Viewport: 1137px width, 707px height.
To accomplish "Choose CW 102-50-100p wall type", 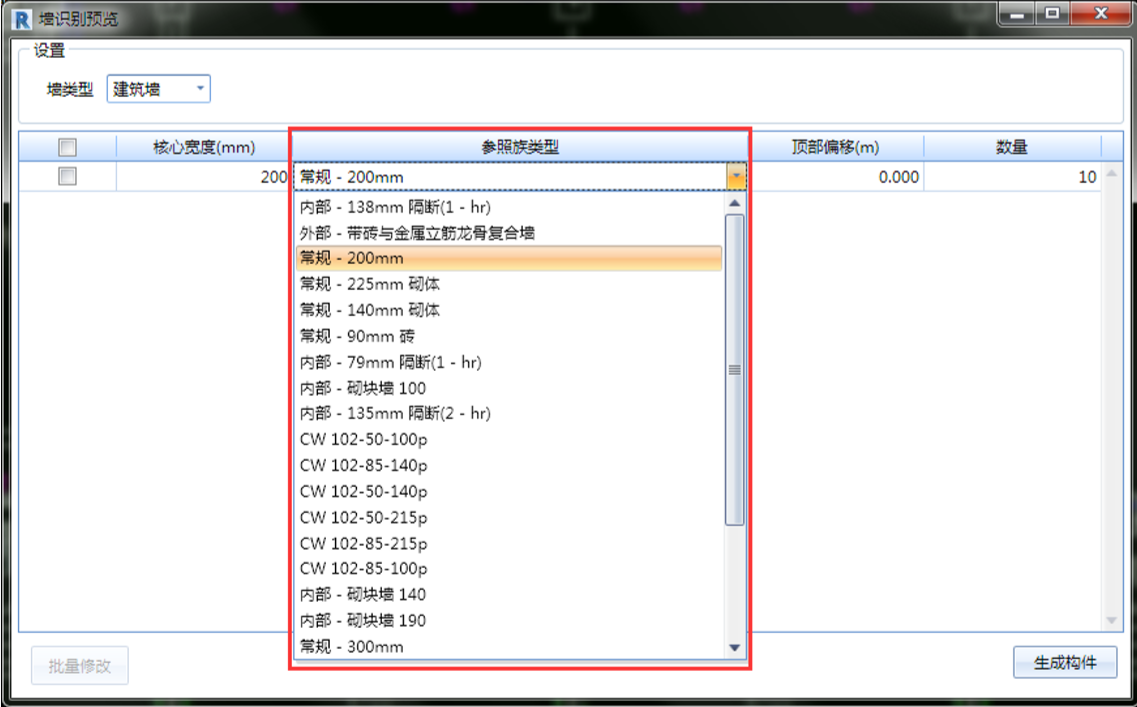I will 509,439.
